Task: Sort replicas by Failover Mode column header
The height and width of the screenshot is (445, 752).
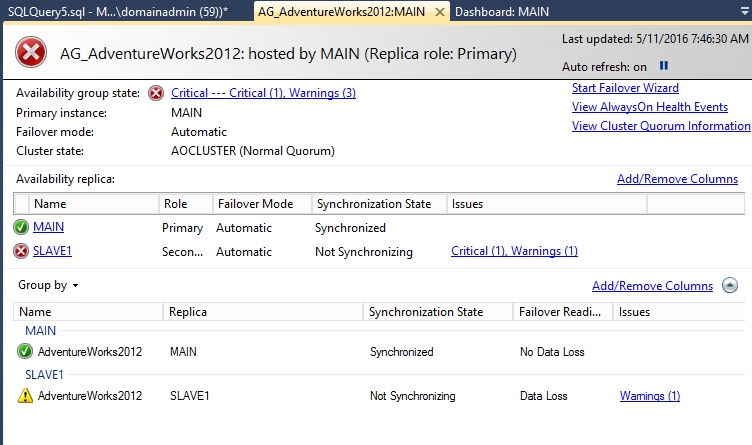Action: tap(262, 204)
